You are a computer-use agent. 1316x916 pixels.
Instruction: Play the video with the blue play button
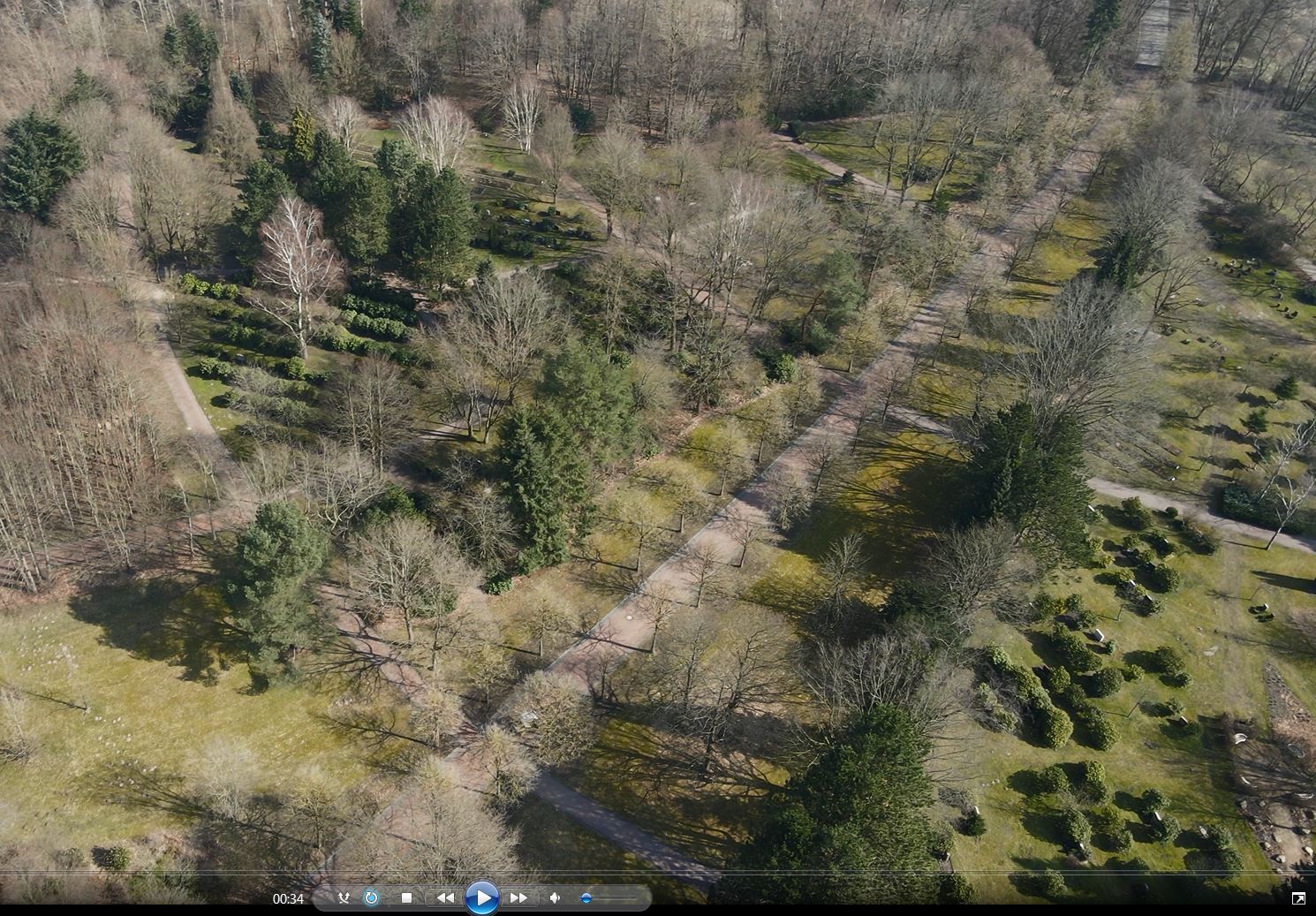[481, 898]
